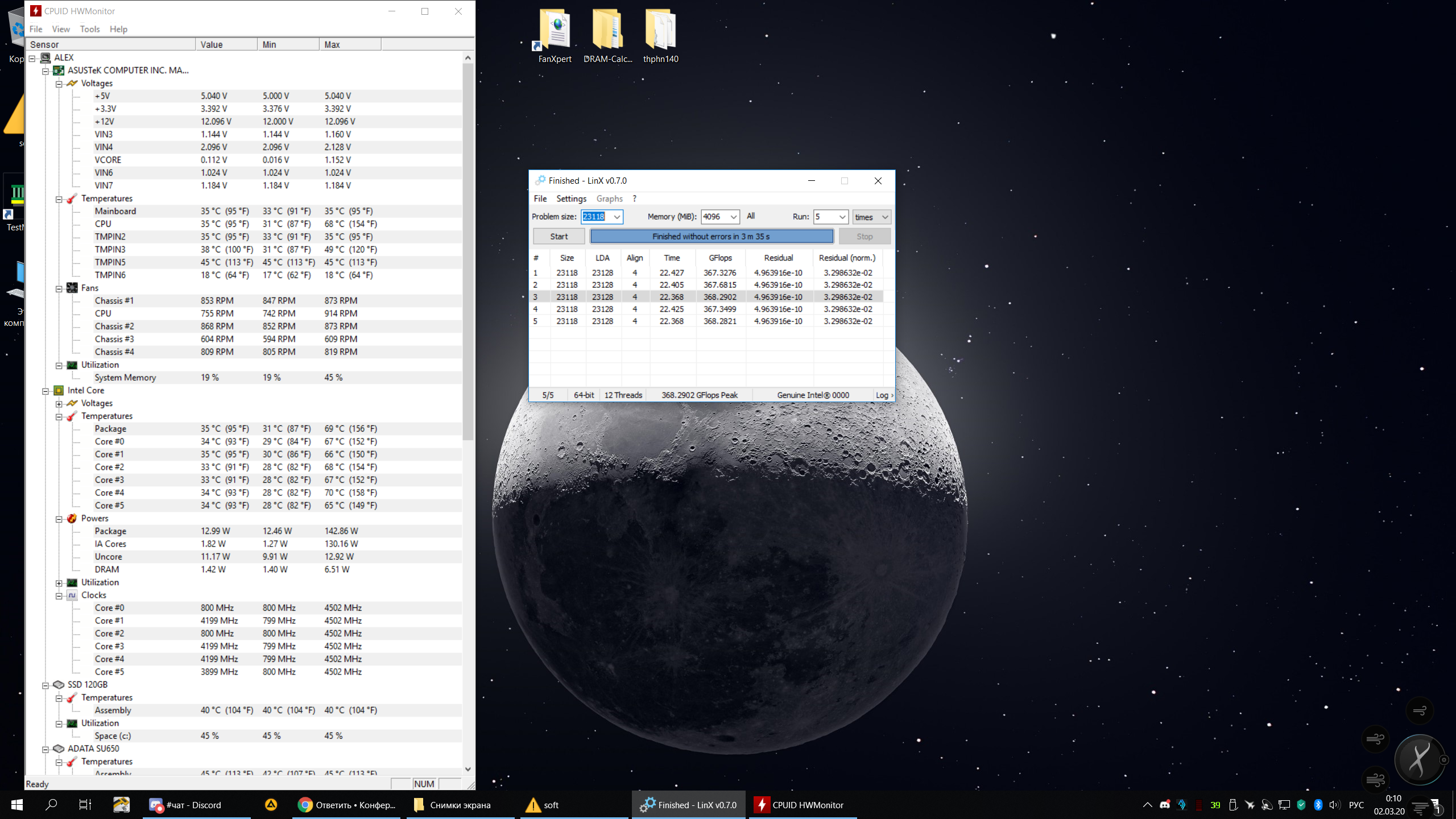This screenshot has width=1456, height=819.
Task: Click the All memory link
Action: coord(751,216)
